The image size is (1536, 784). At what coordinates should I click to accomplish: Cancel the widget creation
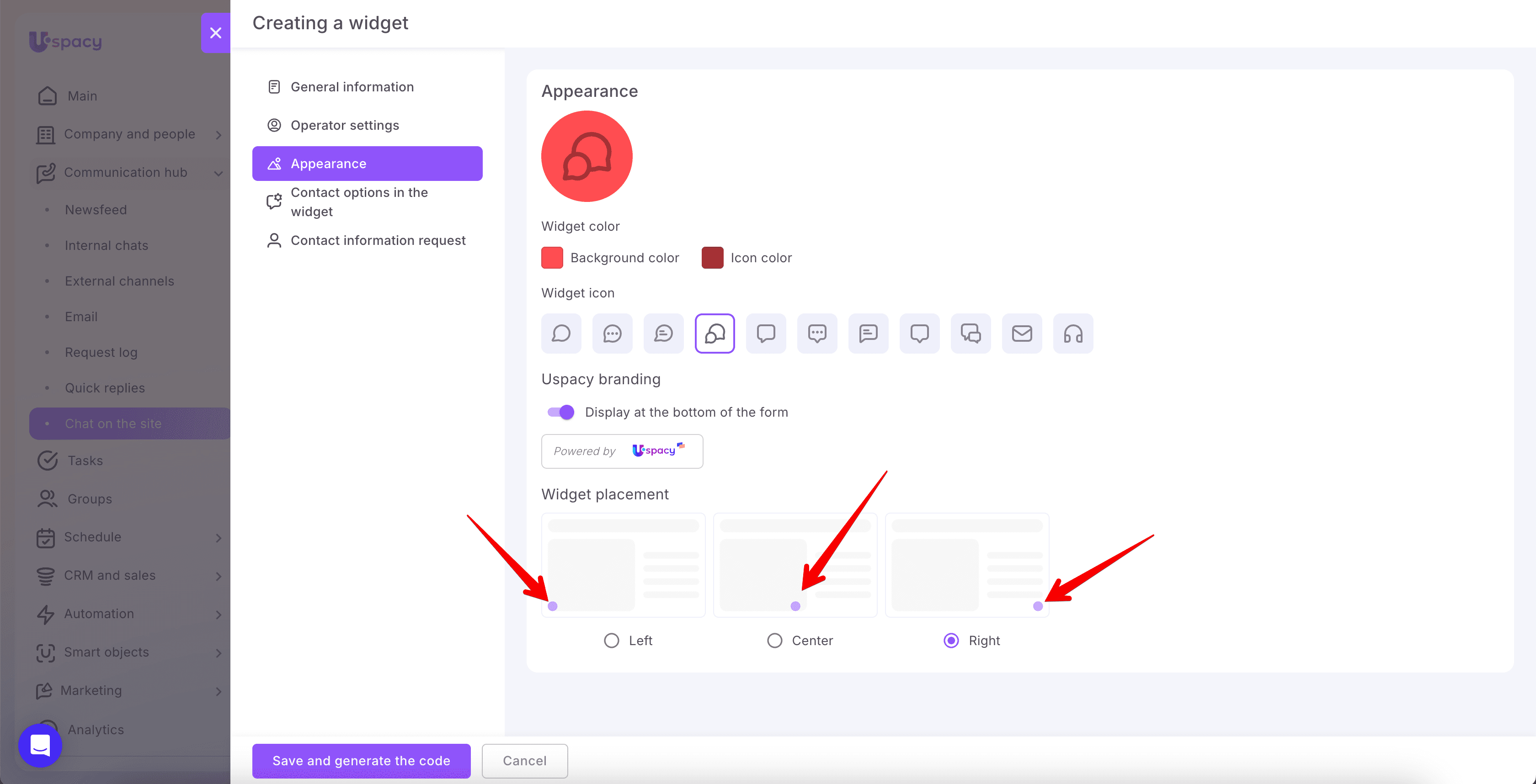click(x=525, y=761)
